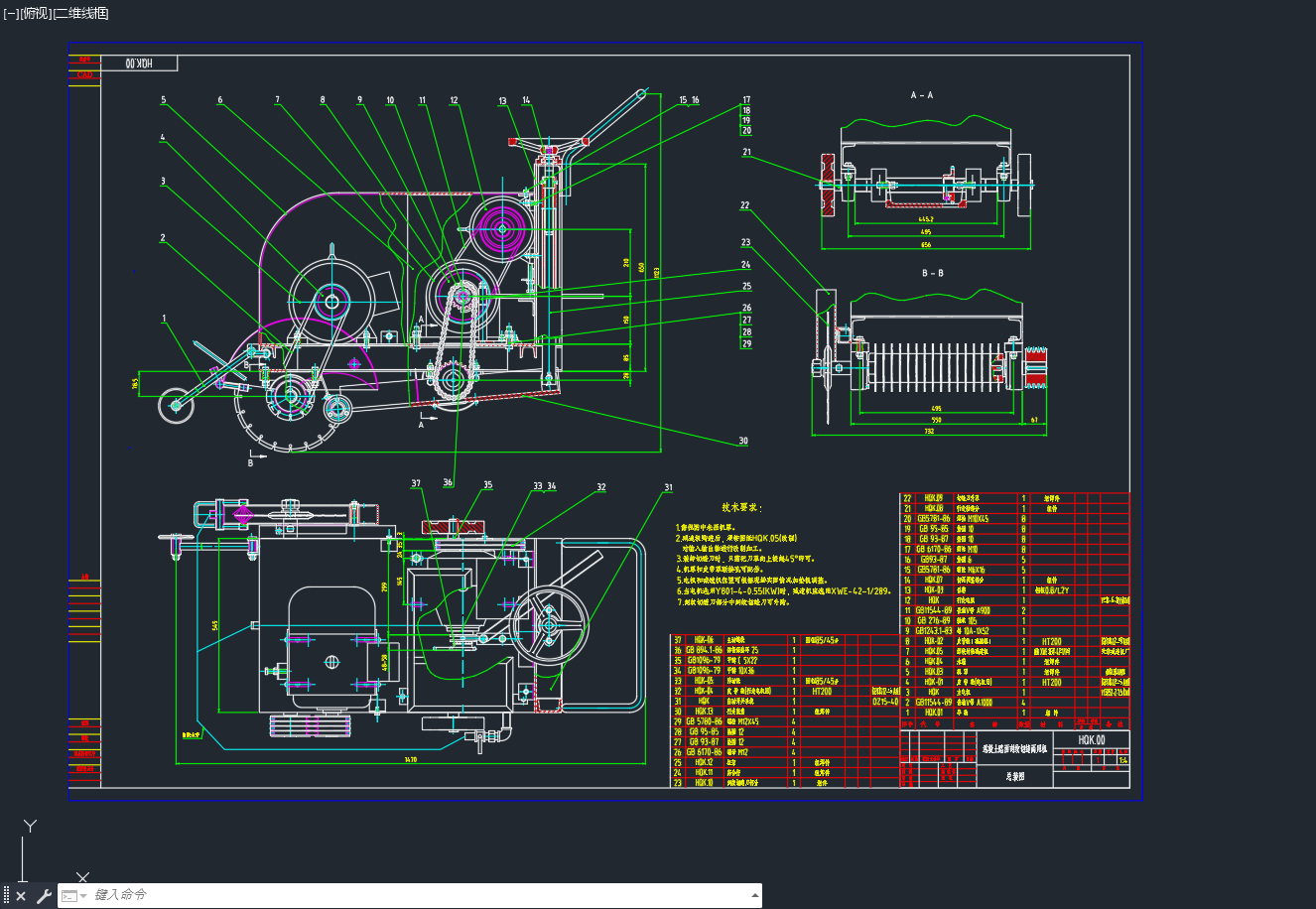Select the DZ15-40 remark cell

tap(885, 702)
